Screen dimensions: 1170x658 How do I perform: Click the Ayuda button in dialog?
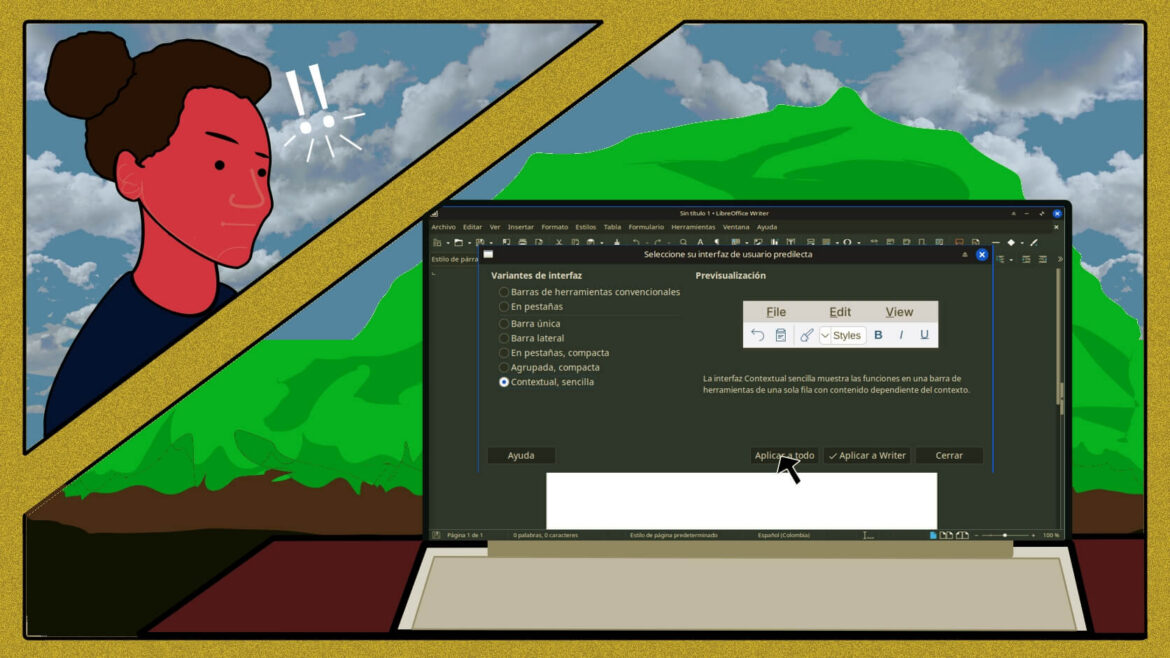(x=521, y=455)
